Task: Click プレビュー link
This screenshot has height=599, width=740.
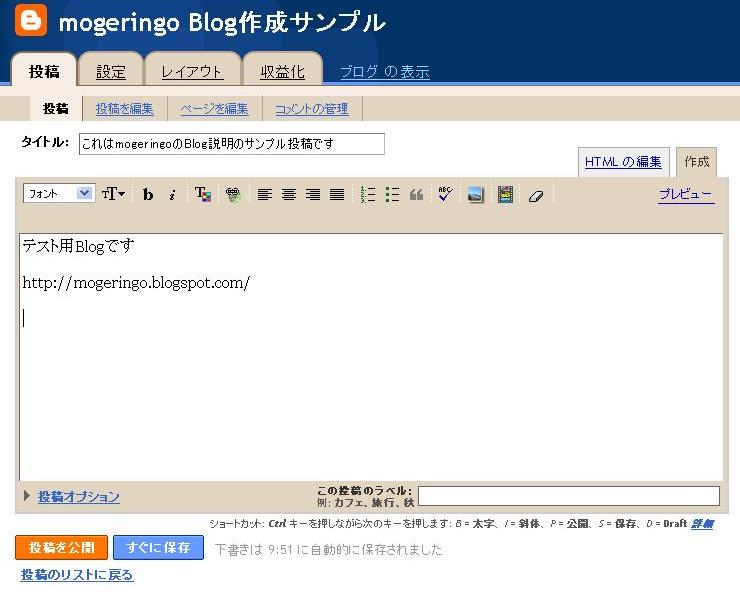Action: click(686, 194)
